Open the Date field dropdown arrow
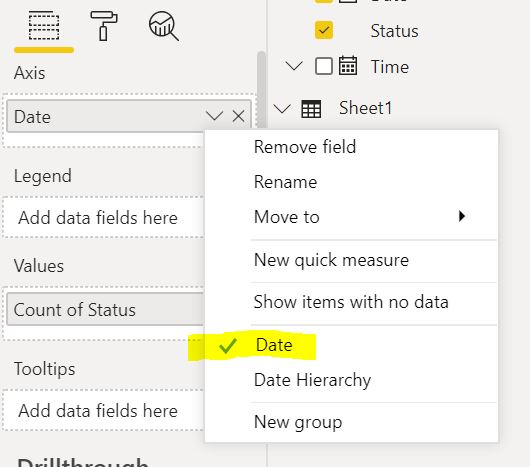The height and width of the screenshot is (467, 530). click(214, 116)
